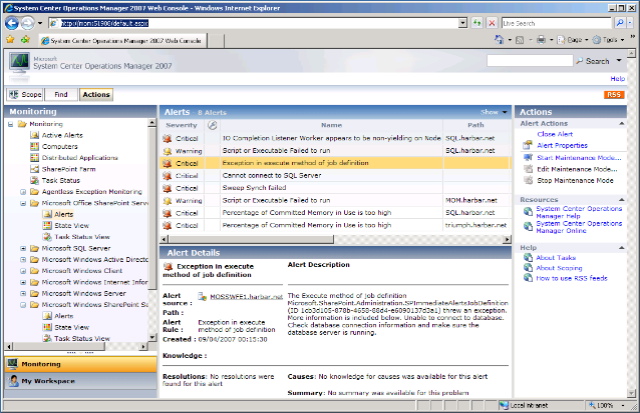This screenshot has width=640, height=413.
Task: Expand Microsoft Windows Active Directory folder
Action: click(x=23, y=260)
